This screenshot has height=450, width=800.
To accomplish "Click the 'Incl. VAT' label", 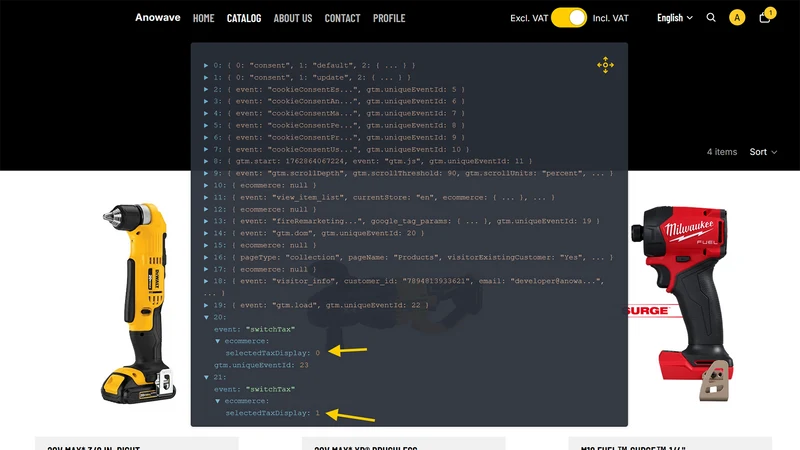I will [x=610, y=18].
